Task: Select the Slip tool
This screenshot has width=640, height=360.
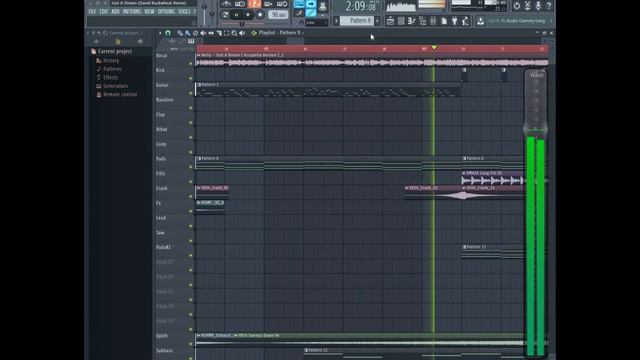Action: point(211,33)
